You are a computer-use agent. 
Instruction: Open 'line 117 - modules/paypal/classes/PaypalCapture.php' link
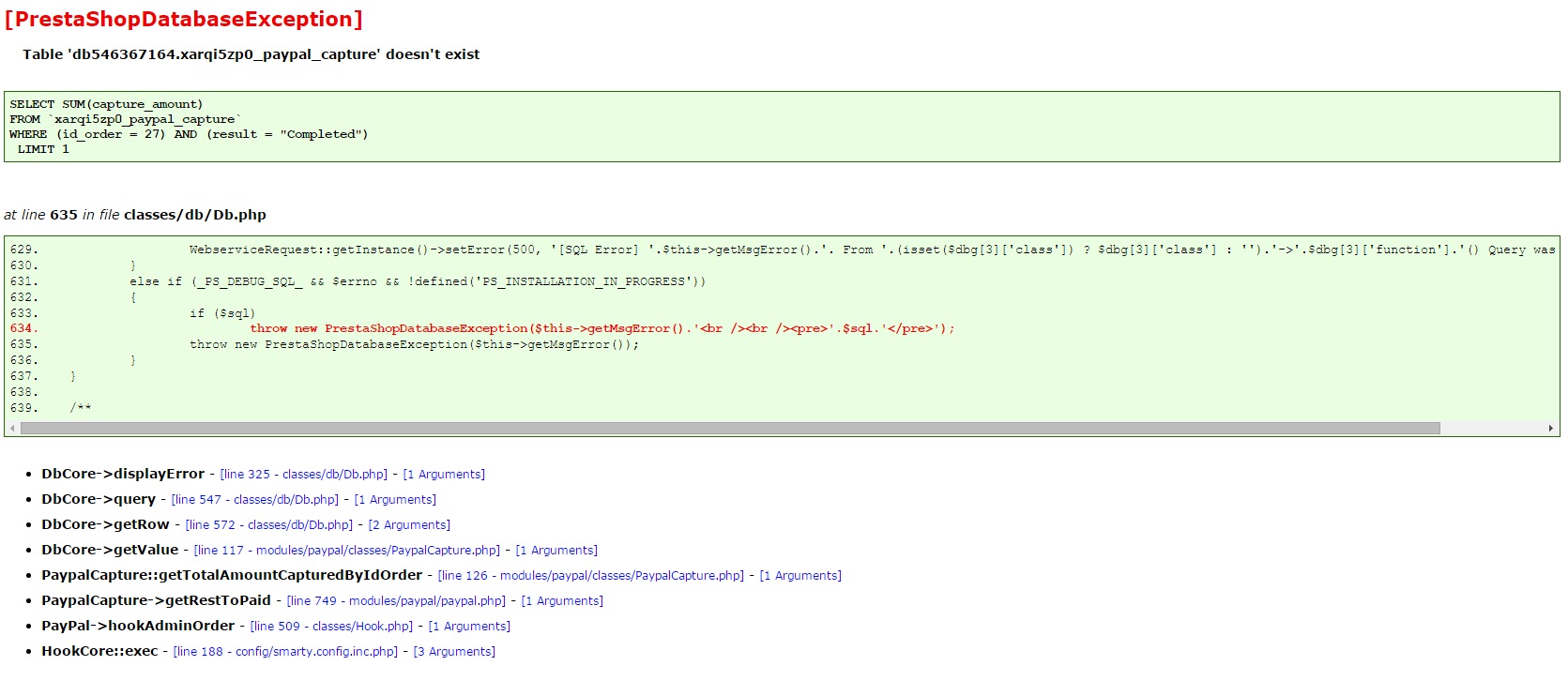[x=347, y=551]
